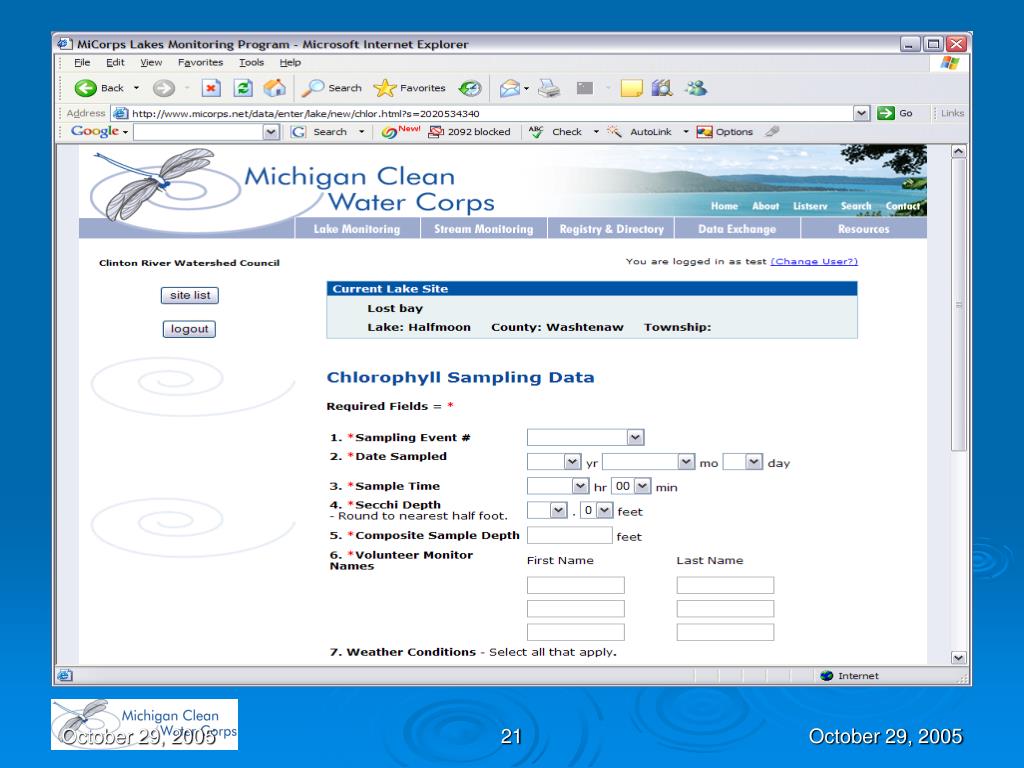This screenshot has height=768, width=1024.
Task: Click the site list button
Action: [190, 295]
